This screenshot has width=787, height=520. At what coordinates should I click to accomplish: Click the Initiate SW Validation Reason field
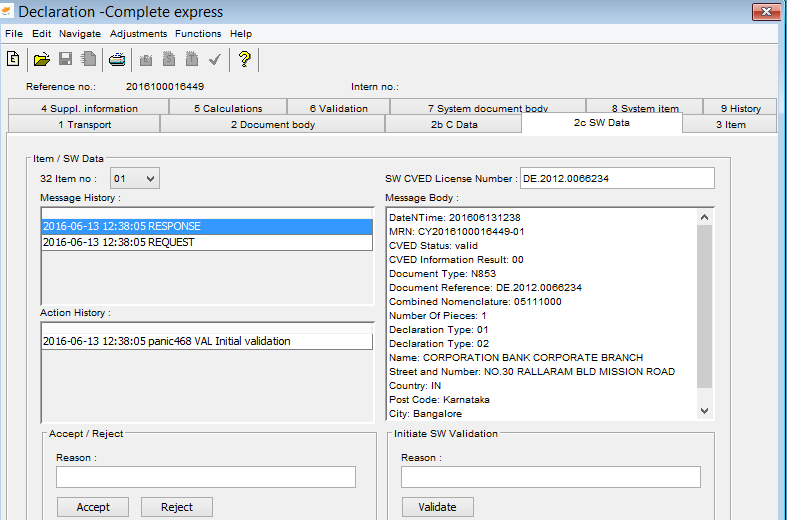tap(551, 477)
